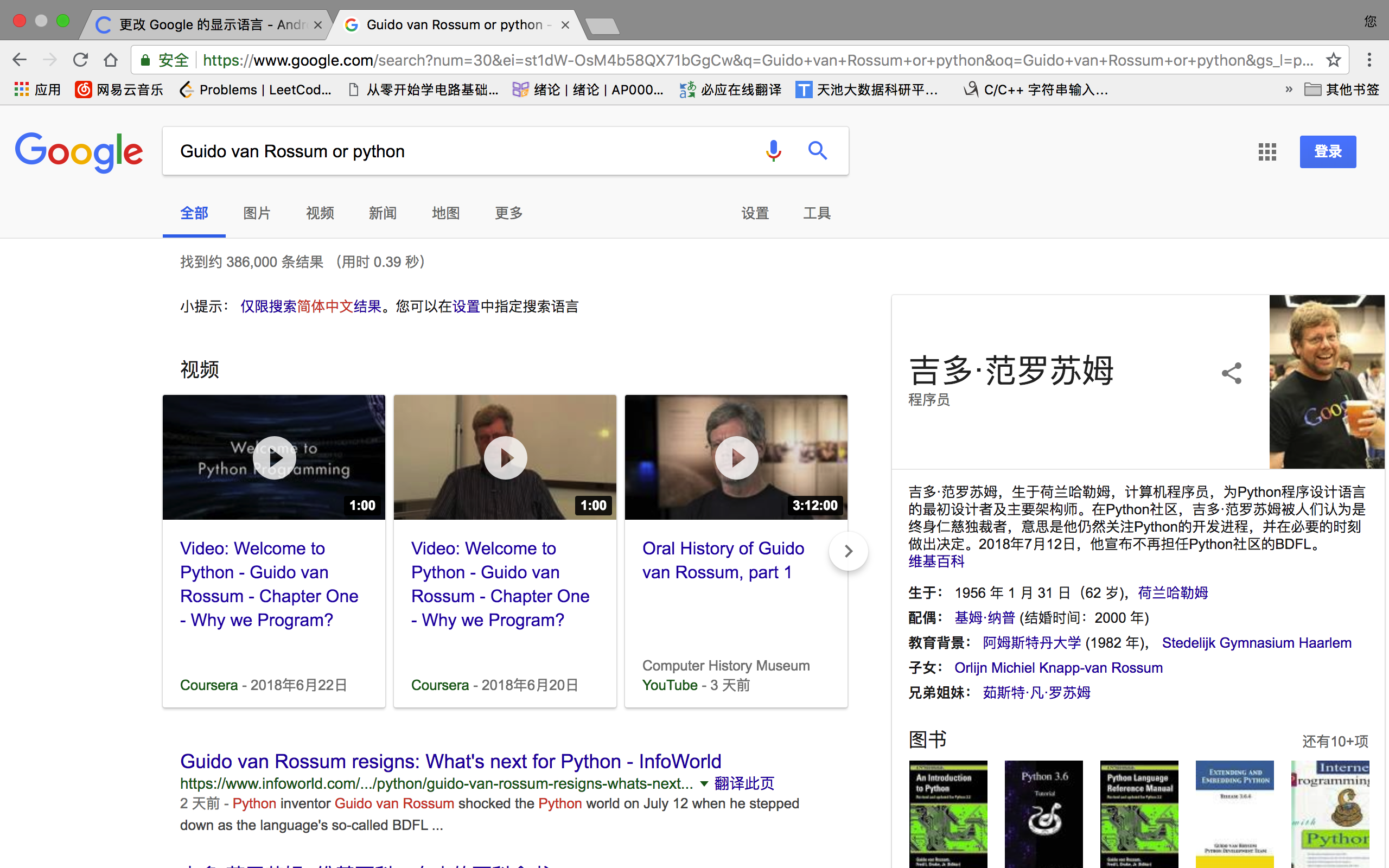
Task: Select the 图片 images tab
Action: click(x=257, y=214)
